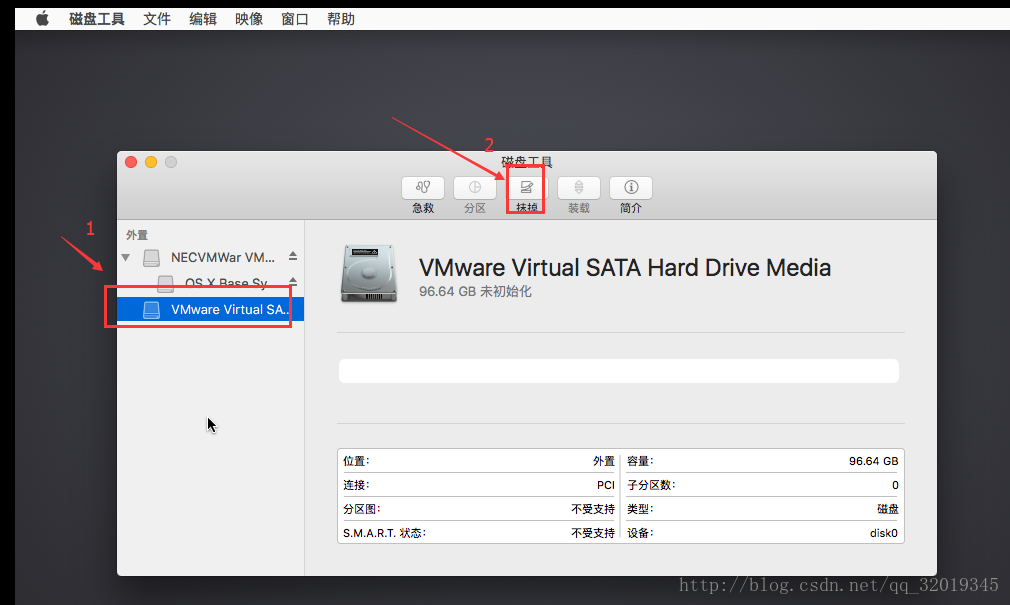
Task: Click the VMware Virtual SA drive icon
Action: click(x=151, y=310)
